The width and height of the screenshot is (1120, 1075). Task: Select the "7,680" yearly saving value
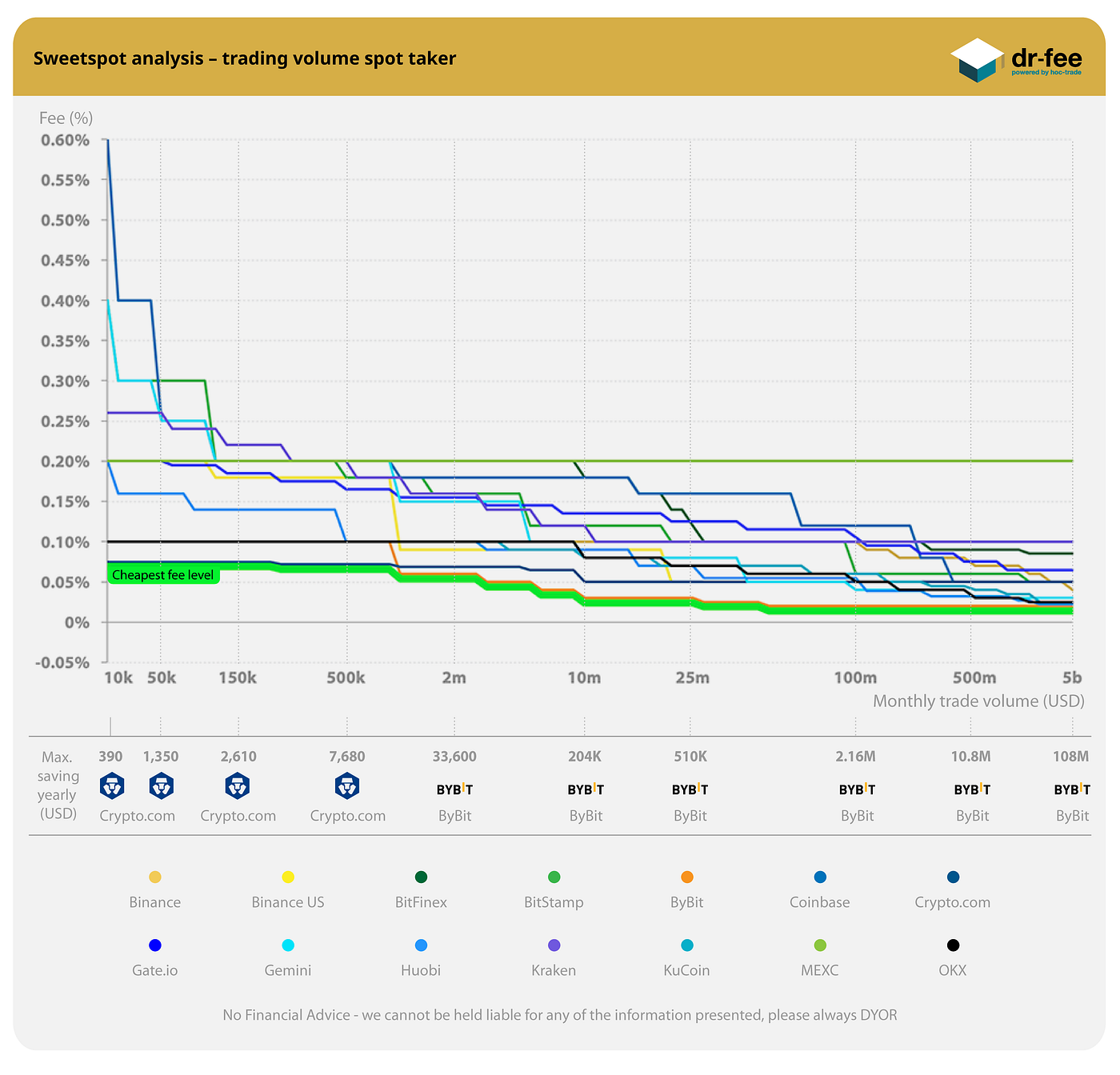coord(347,757)
